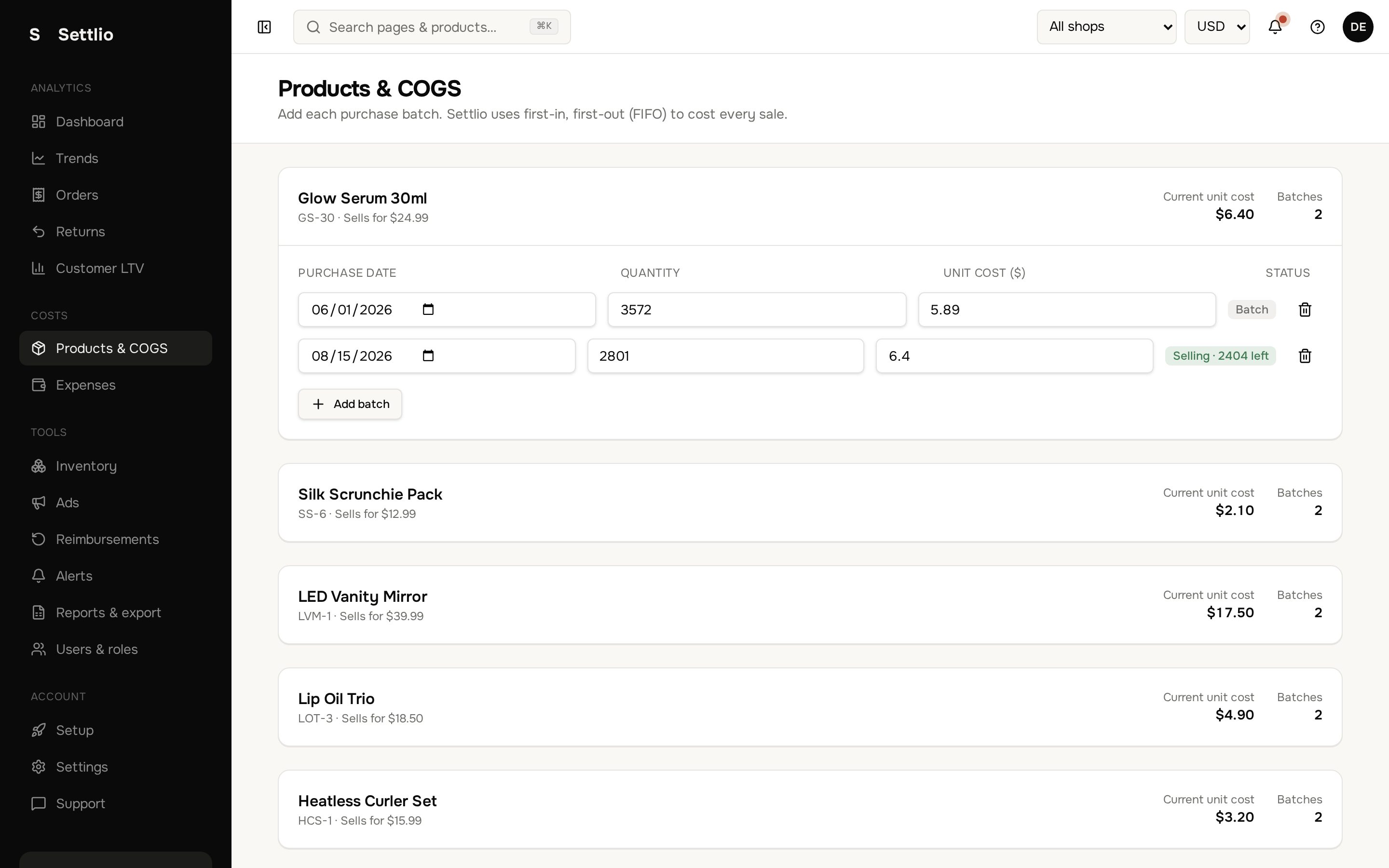Open Customer LTV page
Screen dimensions: 1389x868
115,268
